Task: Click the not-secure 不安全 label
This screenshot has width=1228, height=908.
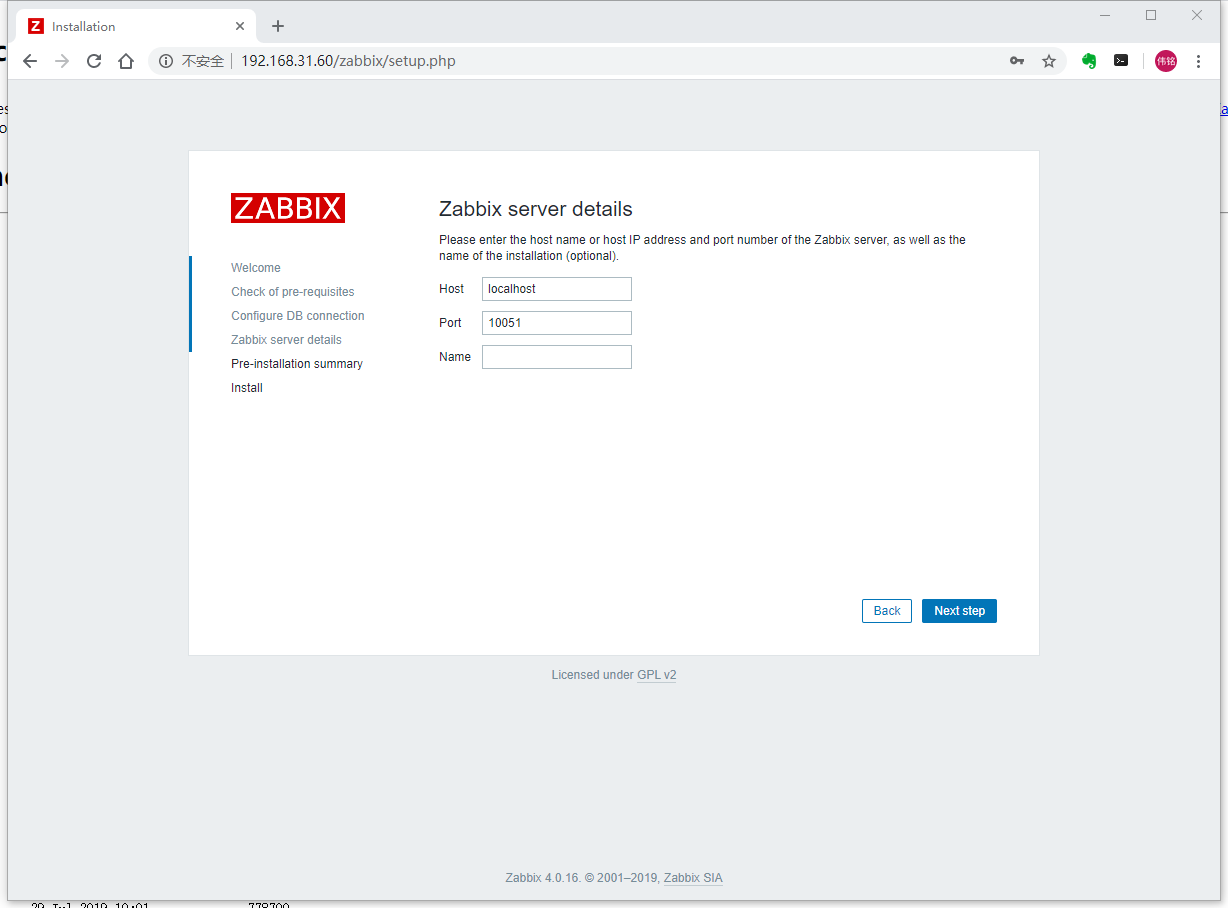Action: [203, 61]
